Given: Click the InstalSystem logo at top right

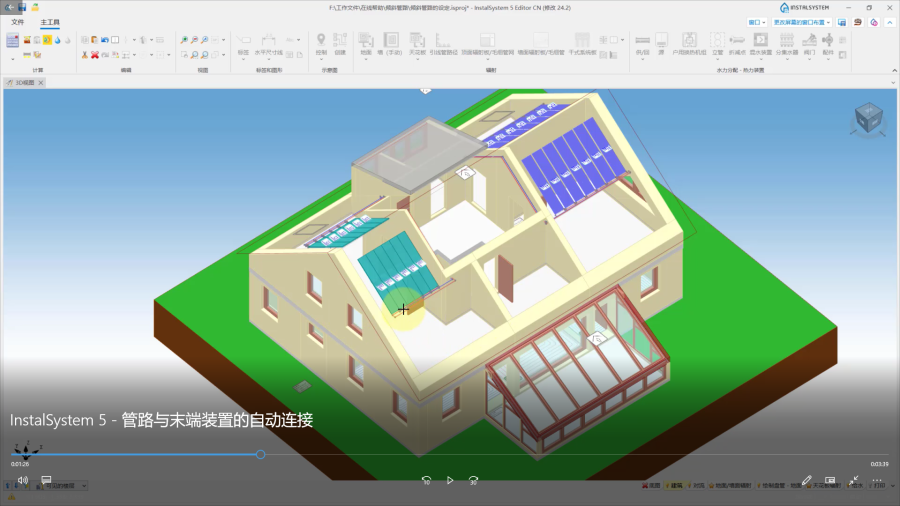Looking at the screenshot, I should (805, 7).
